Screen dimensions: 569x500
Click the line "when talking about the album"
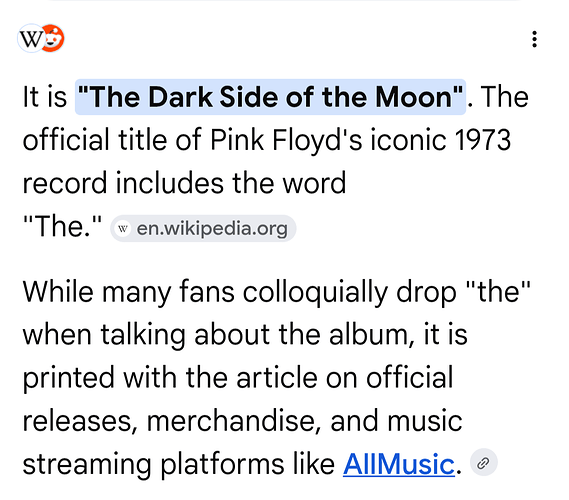[218, 335]
